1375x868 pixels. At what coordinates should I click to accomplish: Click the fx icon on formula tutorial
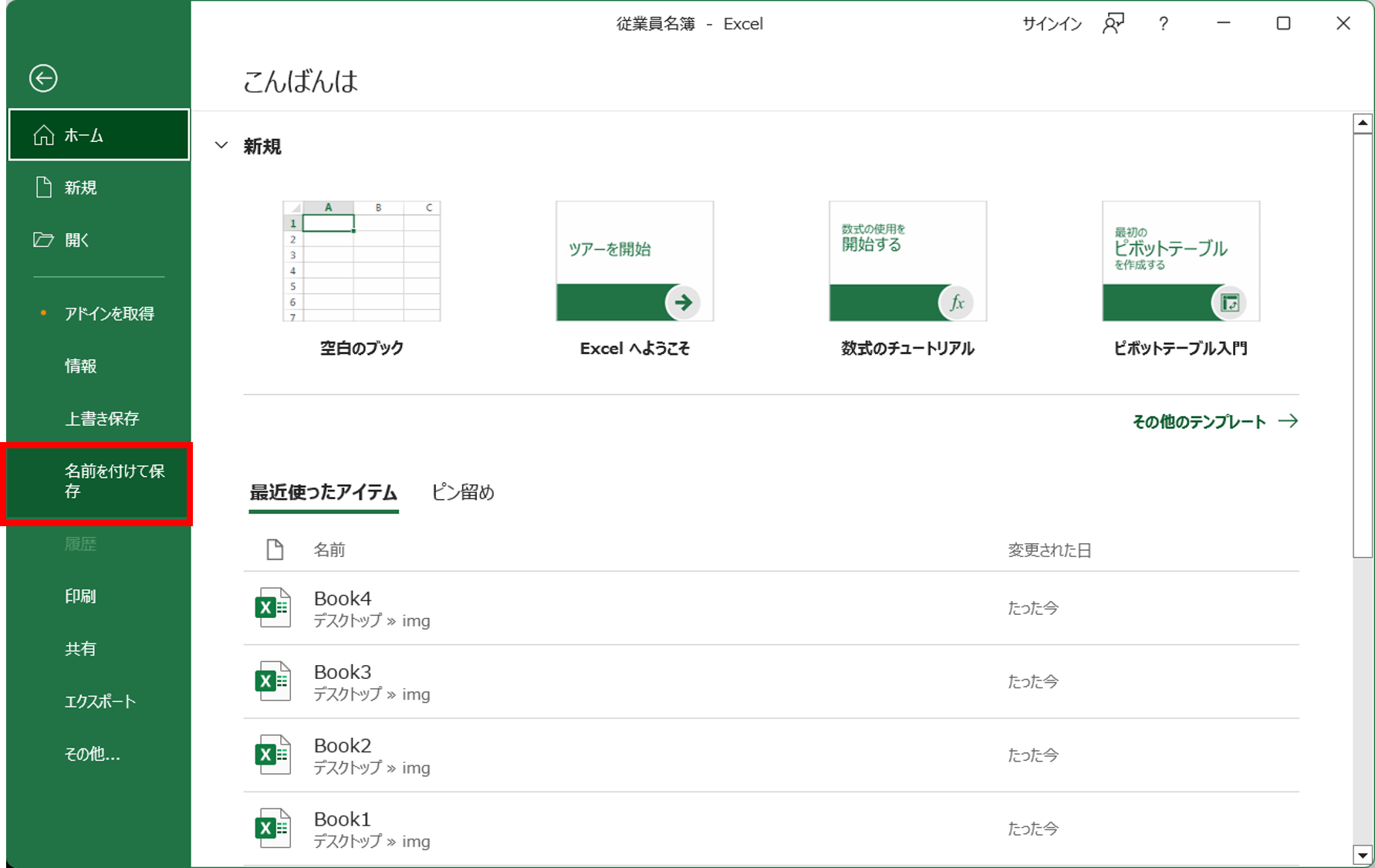(x=956, y=302)
